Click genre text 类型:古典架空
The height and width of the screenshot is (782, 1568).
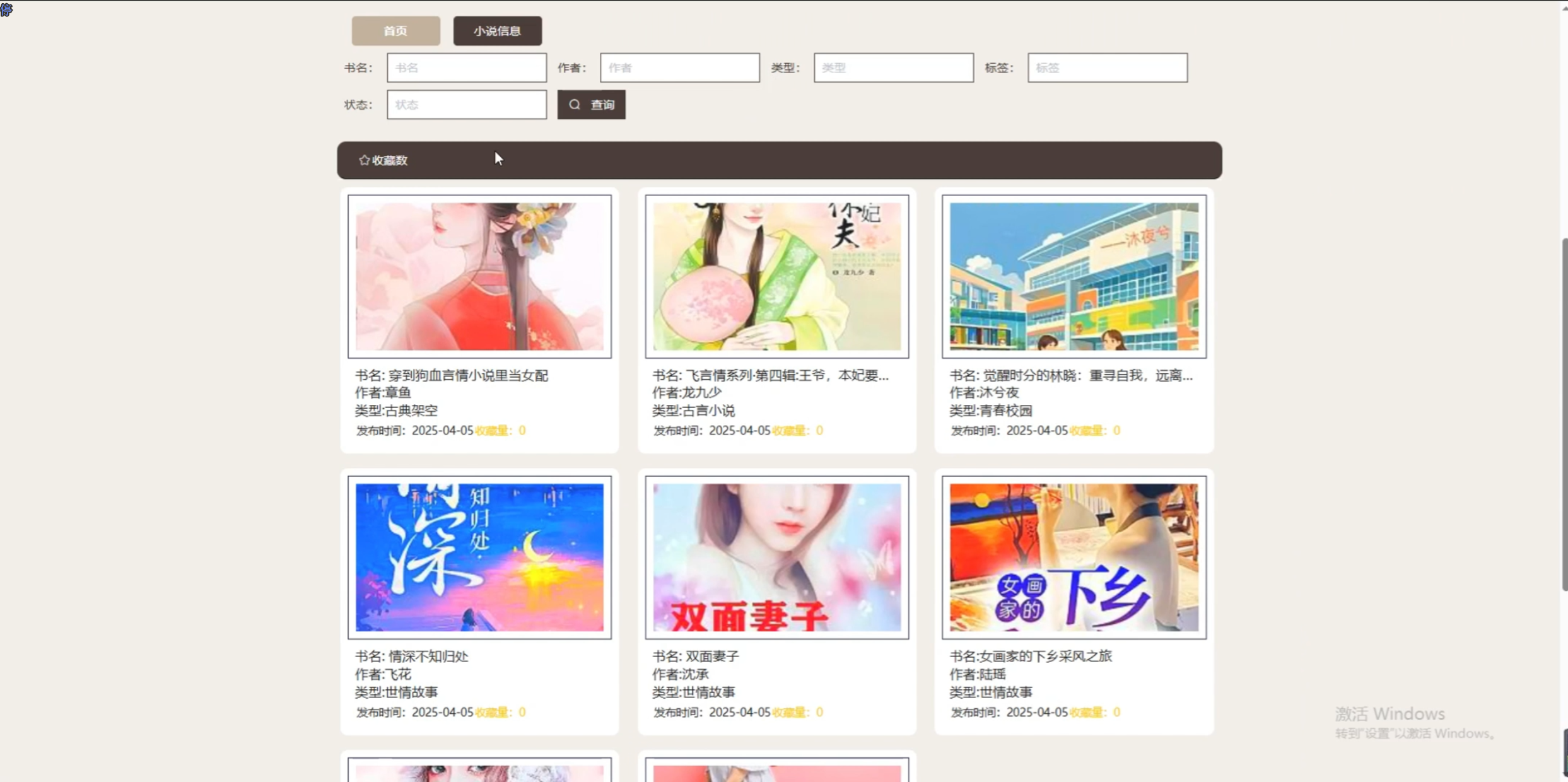pyautogui.click(x=396, y=411)
